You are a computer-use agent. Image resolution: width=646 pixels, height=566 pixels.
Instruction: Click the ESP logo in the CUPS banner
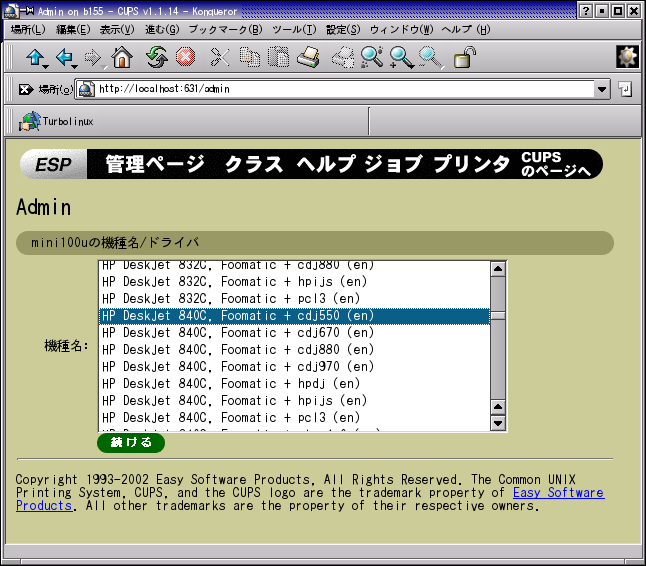click(x=54, y=164)
